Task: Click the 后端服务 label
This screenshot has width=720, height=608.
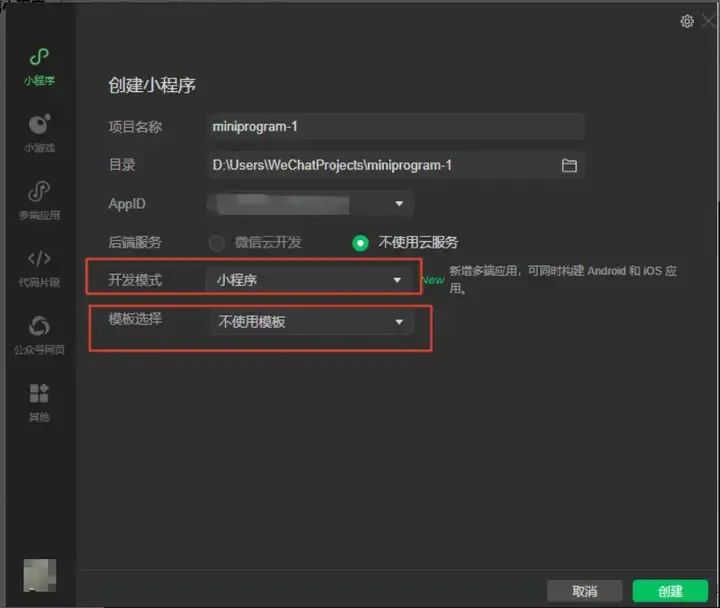Action: tap(135, 242)
